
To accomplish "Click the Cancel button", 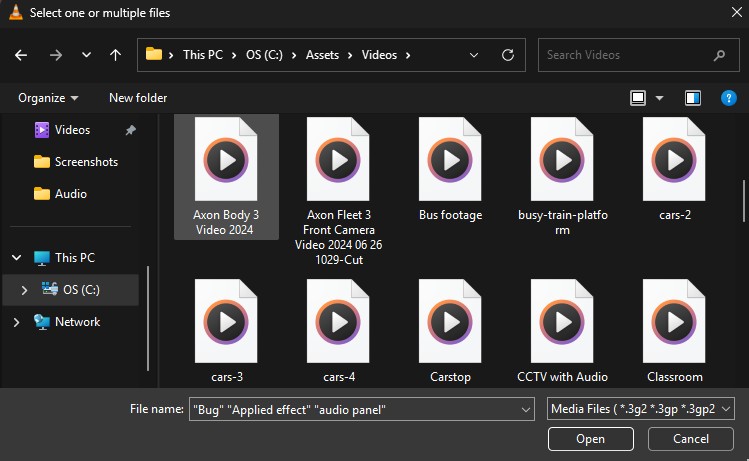I will pyautogui.click(x=691, y=439).
